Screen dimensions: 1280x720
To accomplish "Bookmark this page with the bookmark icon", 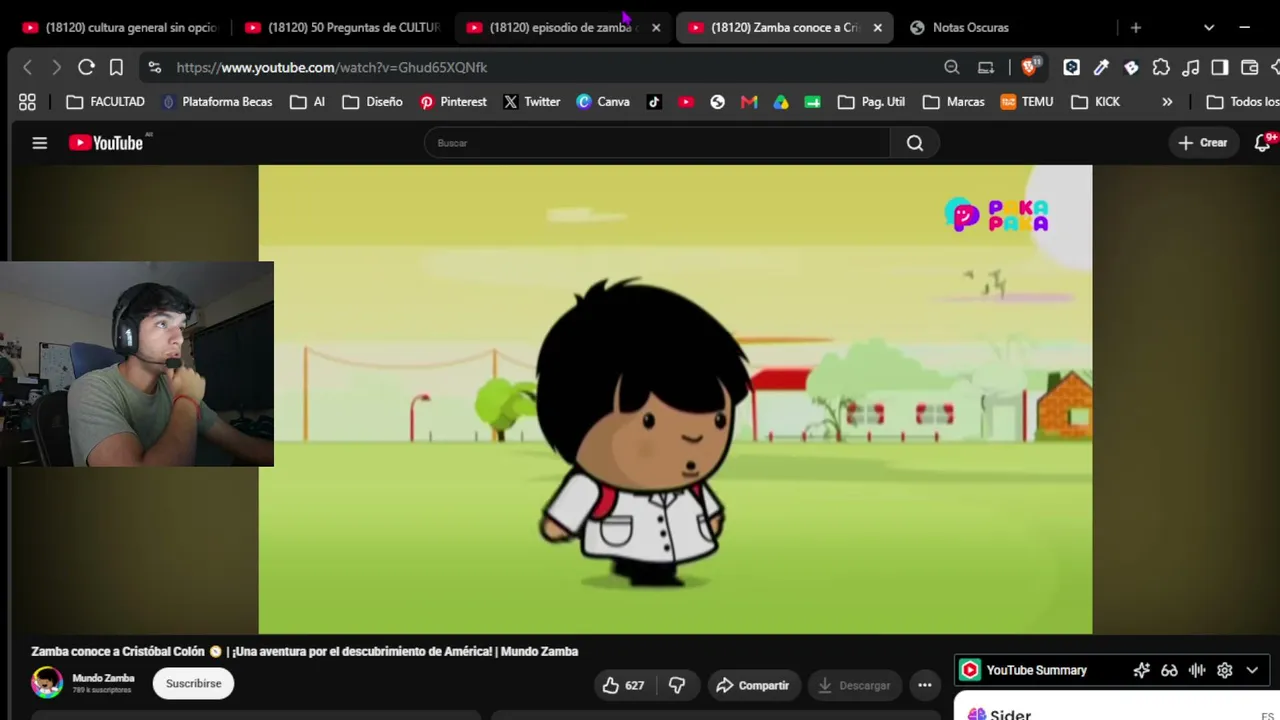I will [116, 67].
